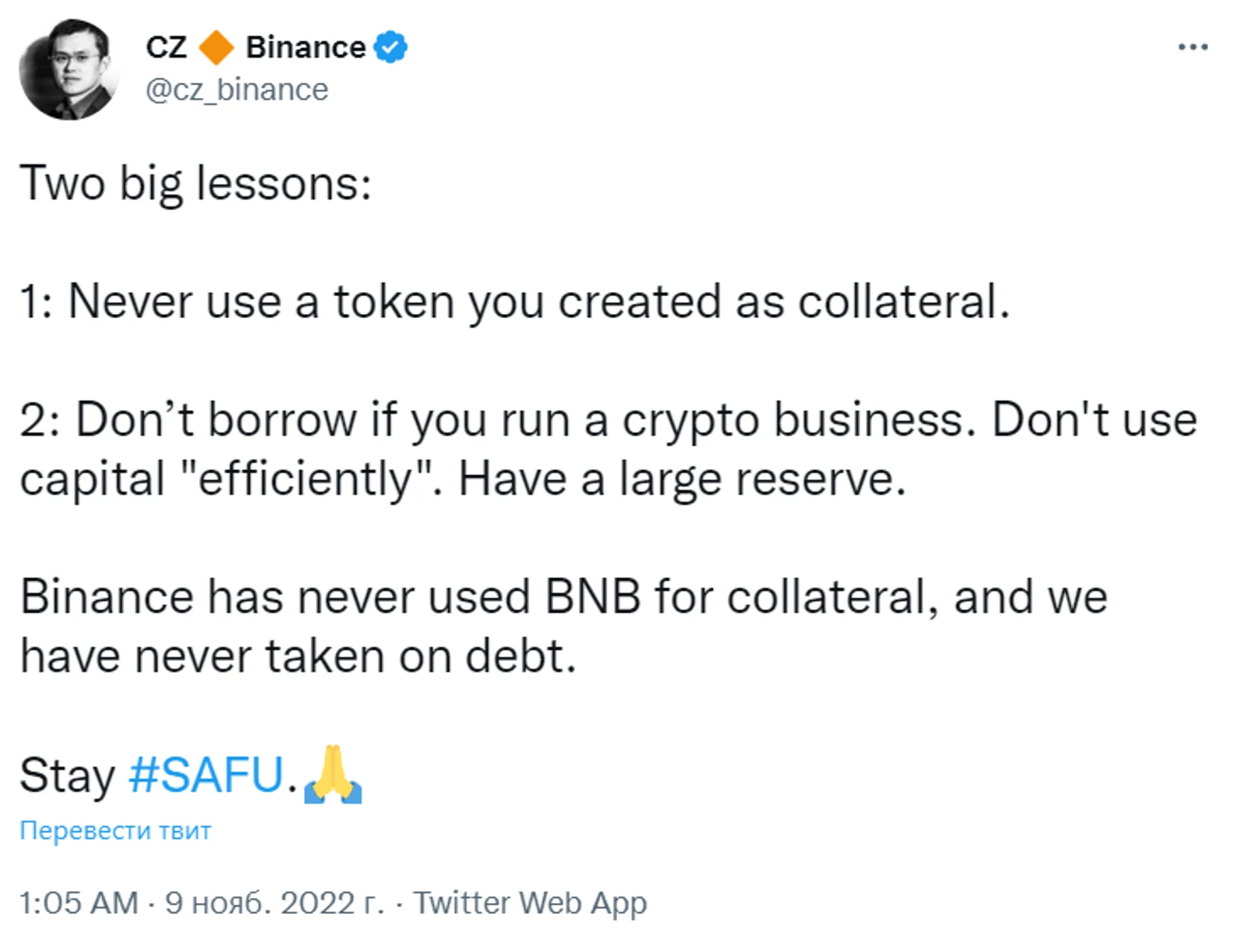Click the "Two big lessons:" text line

[196, 183]
